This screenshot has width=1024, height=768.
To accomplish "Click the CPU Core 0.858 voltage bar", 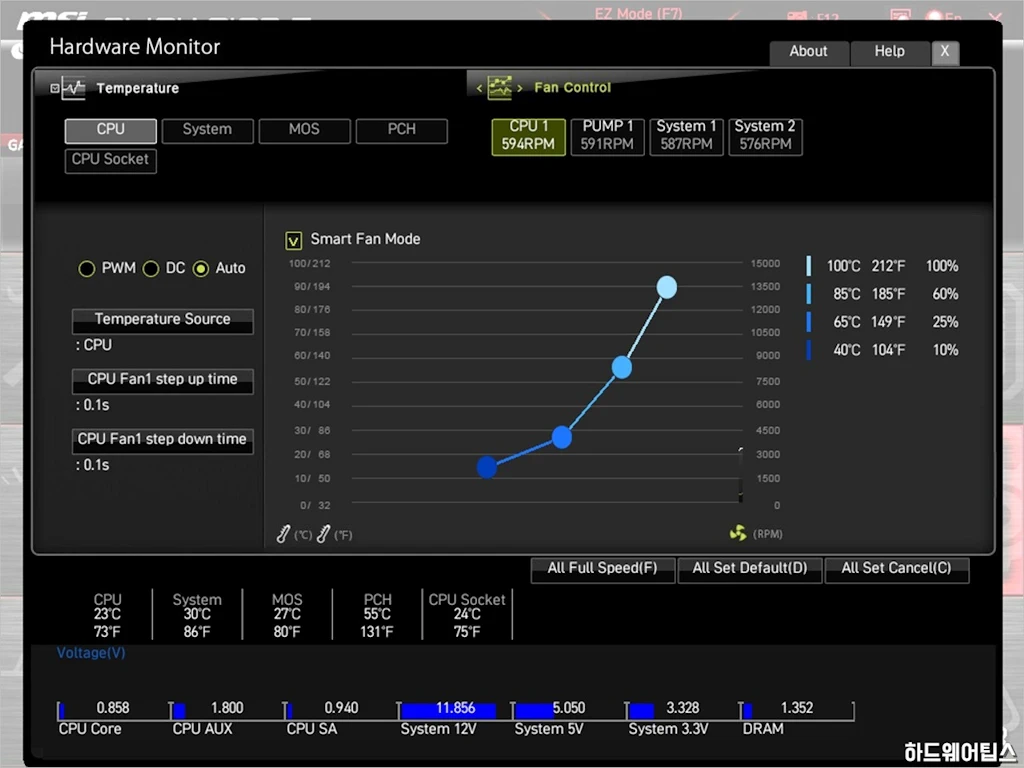I will coord(114,710).
